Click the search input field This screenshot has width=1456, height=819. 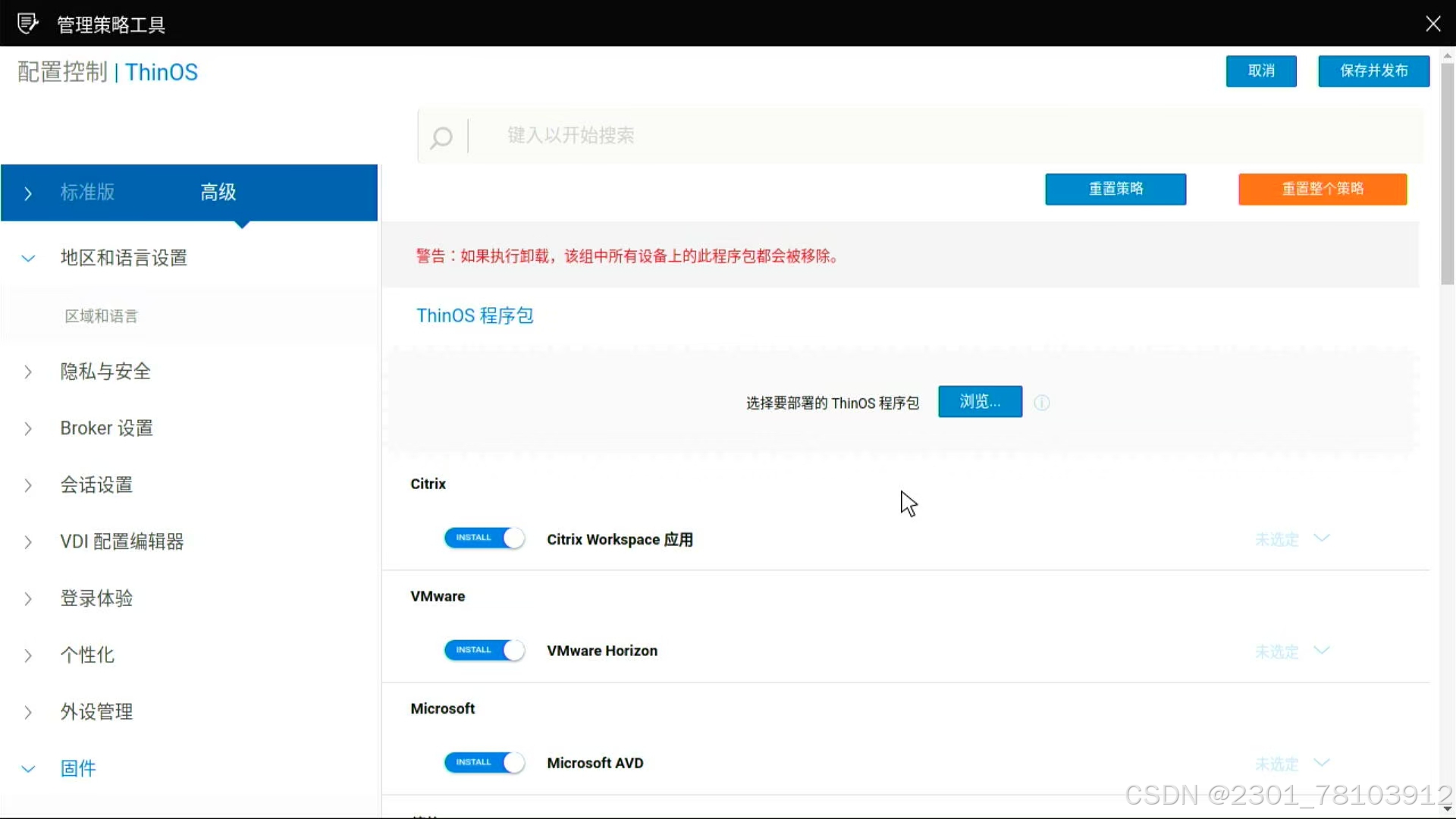click(x=910, y=136)
